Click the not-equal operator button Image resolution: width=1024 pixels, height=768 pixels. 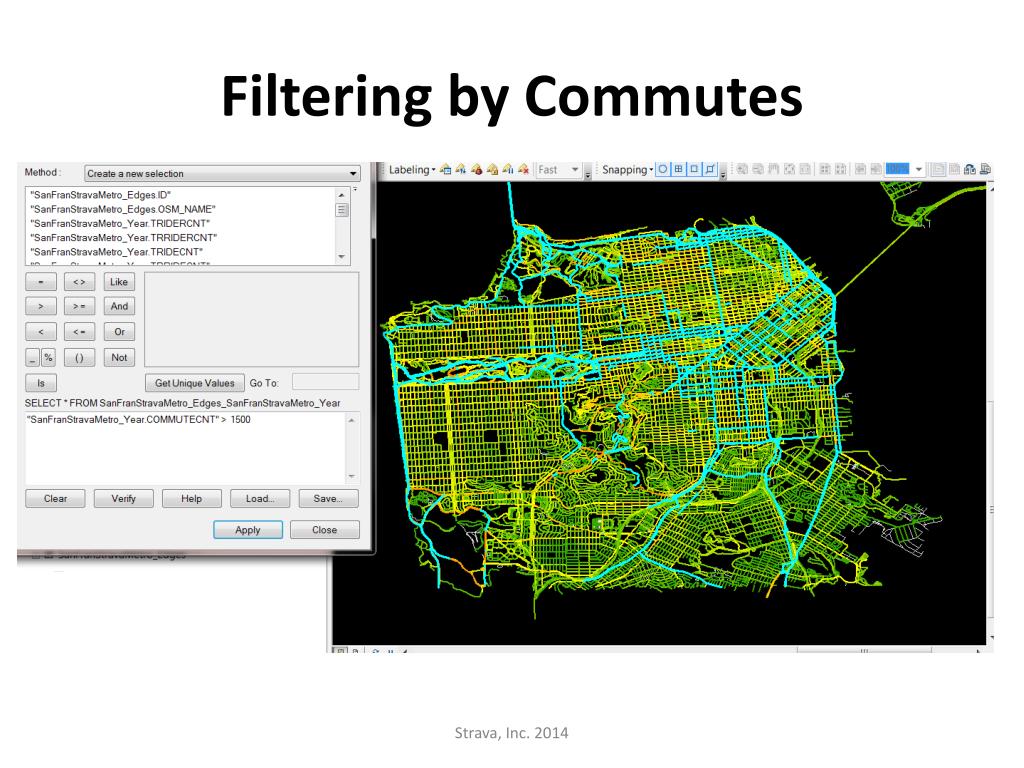[79, 282]
